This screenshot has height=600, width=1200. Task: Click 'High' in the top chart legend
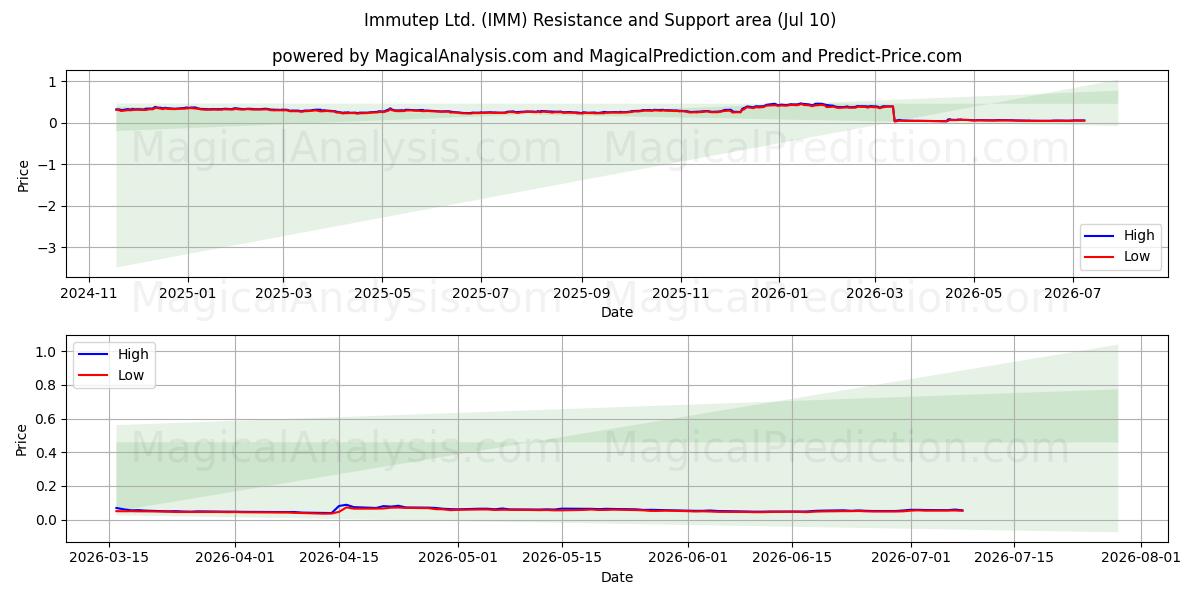tap(1139, 236)
